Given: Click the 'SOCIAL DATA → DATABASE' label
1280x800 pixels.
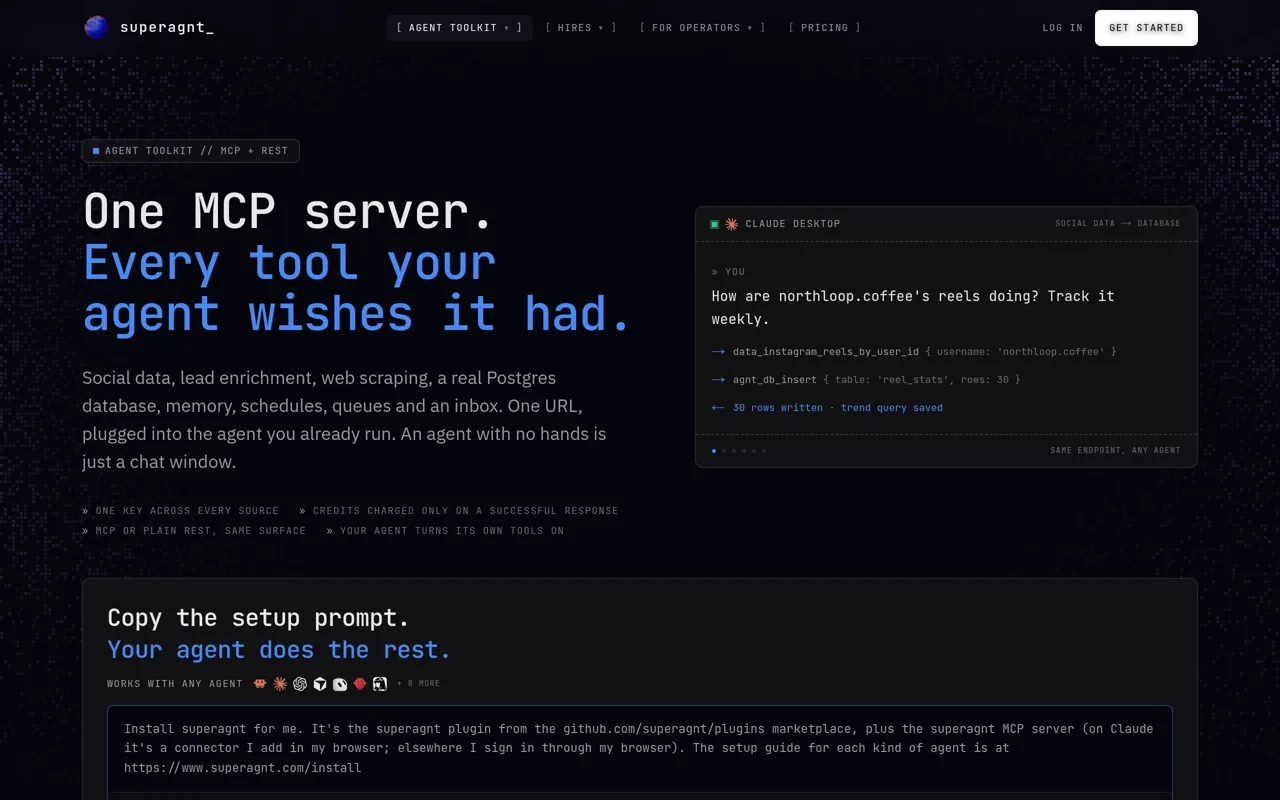Looking at the screenshot, I should point(1118,224).
